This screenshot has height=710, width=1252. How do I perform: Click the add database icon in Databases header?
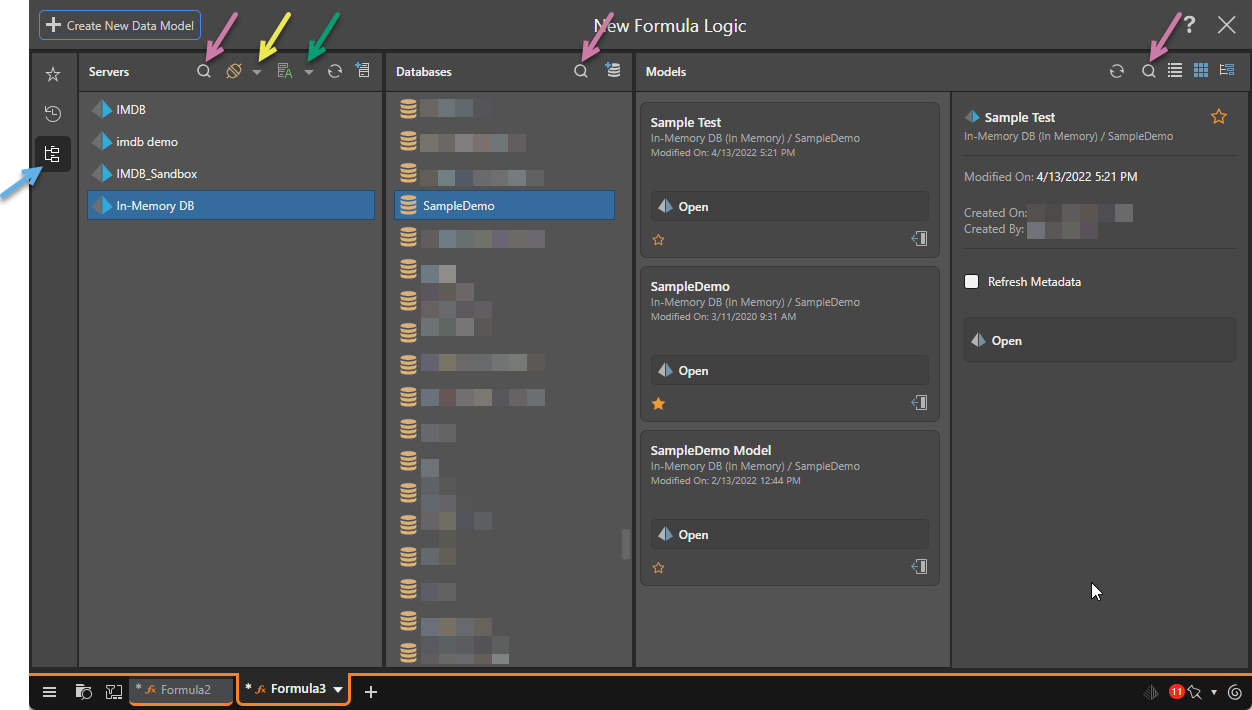click(613, 71)
